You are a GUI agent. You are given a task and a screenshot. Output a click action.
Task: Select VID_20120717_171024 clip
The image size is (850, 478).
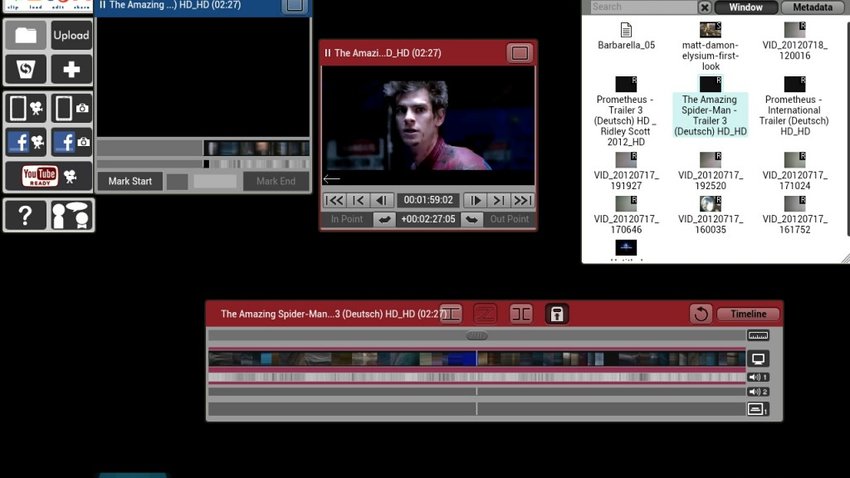[795, 172]
